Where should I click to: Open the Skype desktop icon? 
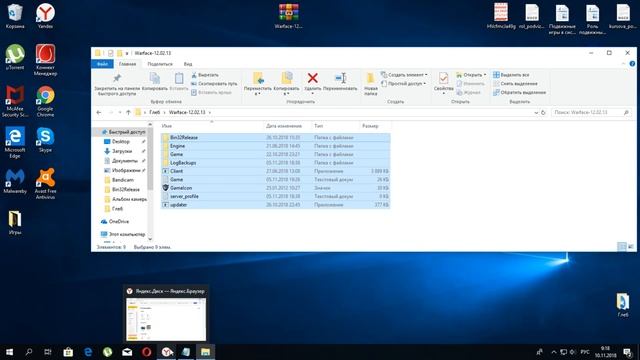coord(45,139)
